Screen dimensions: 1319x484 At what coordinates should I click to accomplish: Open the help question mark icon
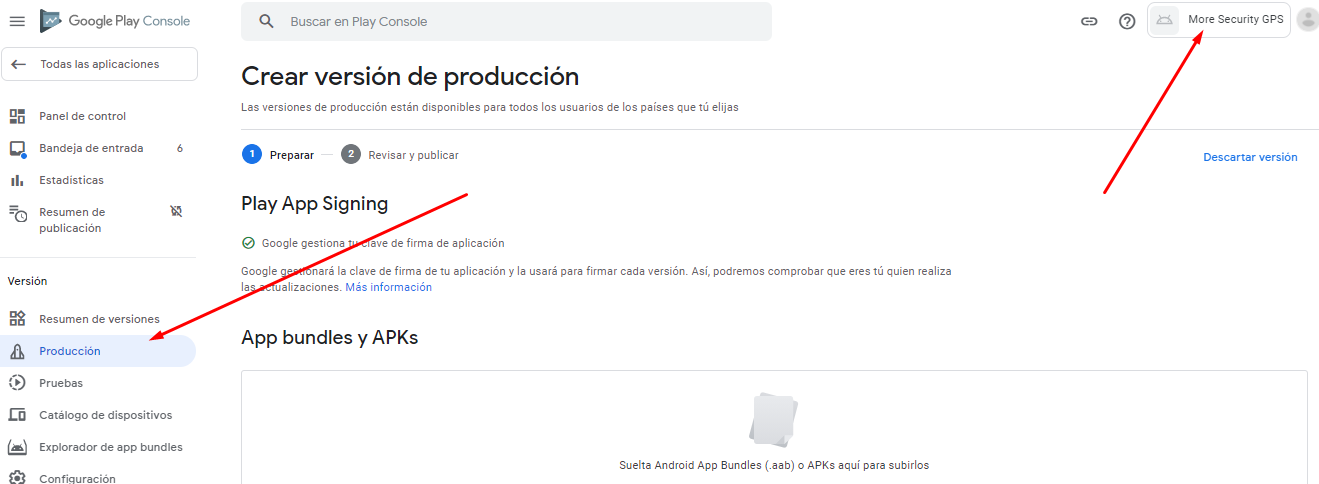click(1127, 21)
